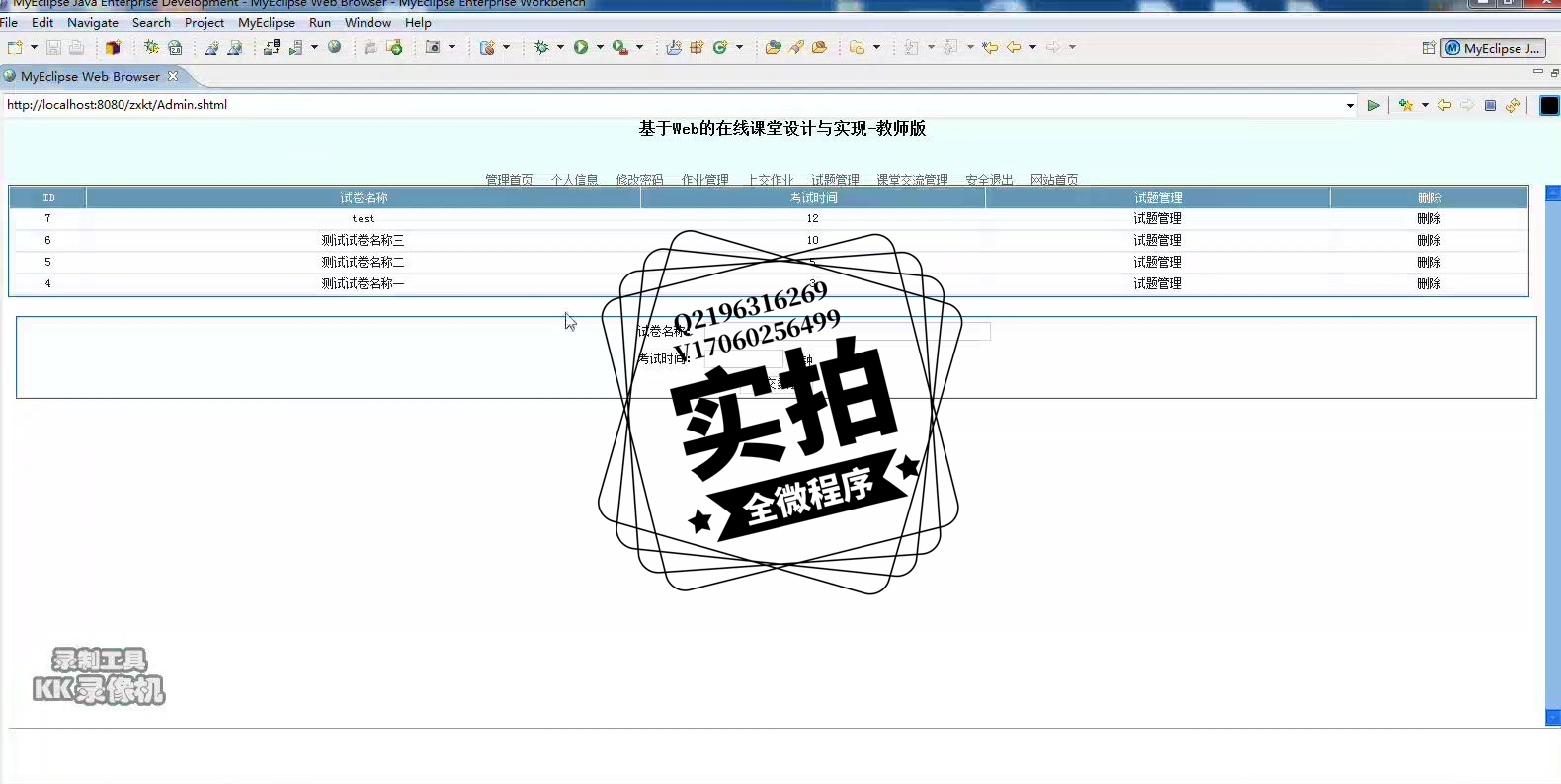Click the Debug bug toolbar icon

point(541,47)
